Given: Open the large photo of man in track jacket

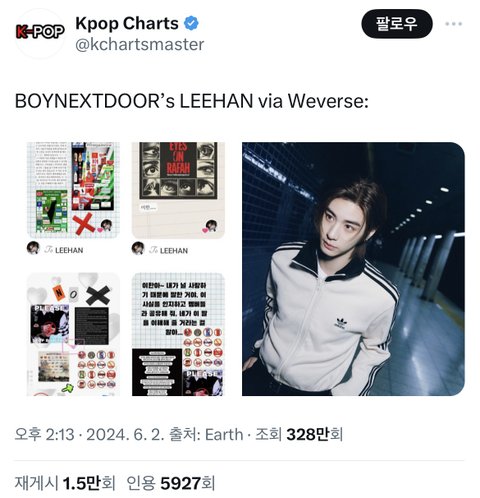Looking at the screenshot, I should pos(353,269).
